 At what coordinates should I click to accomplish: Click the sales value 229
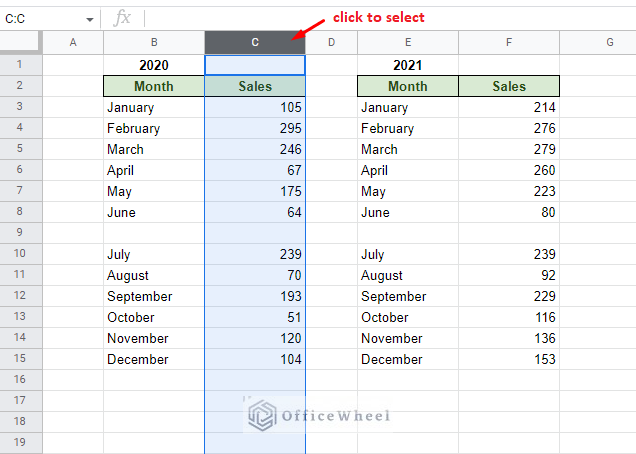pos(509,297)
